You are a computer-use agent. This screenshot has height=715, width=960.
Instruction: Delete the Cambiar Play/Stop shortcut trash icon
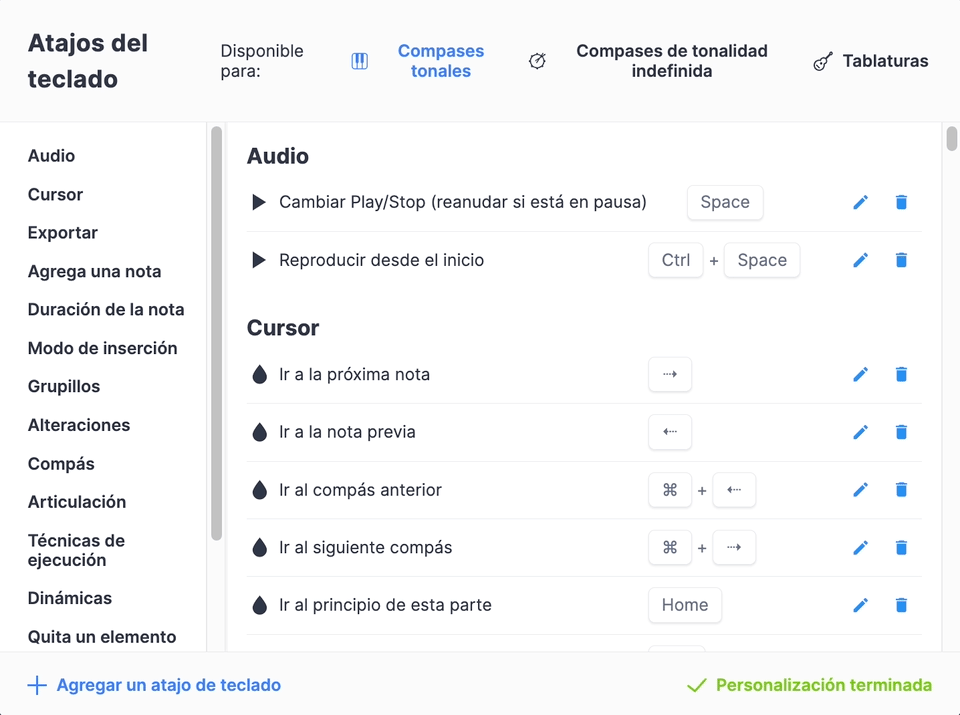pos(901,202)
